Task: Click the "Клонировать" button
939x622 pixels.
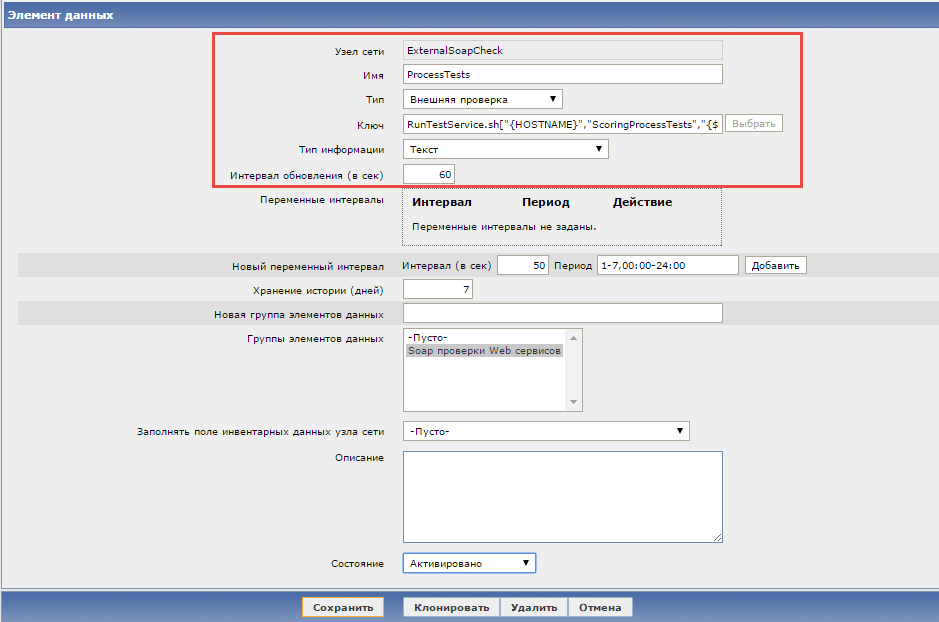Action: pyautogui.click(x=450, y=606)
